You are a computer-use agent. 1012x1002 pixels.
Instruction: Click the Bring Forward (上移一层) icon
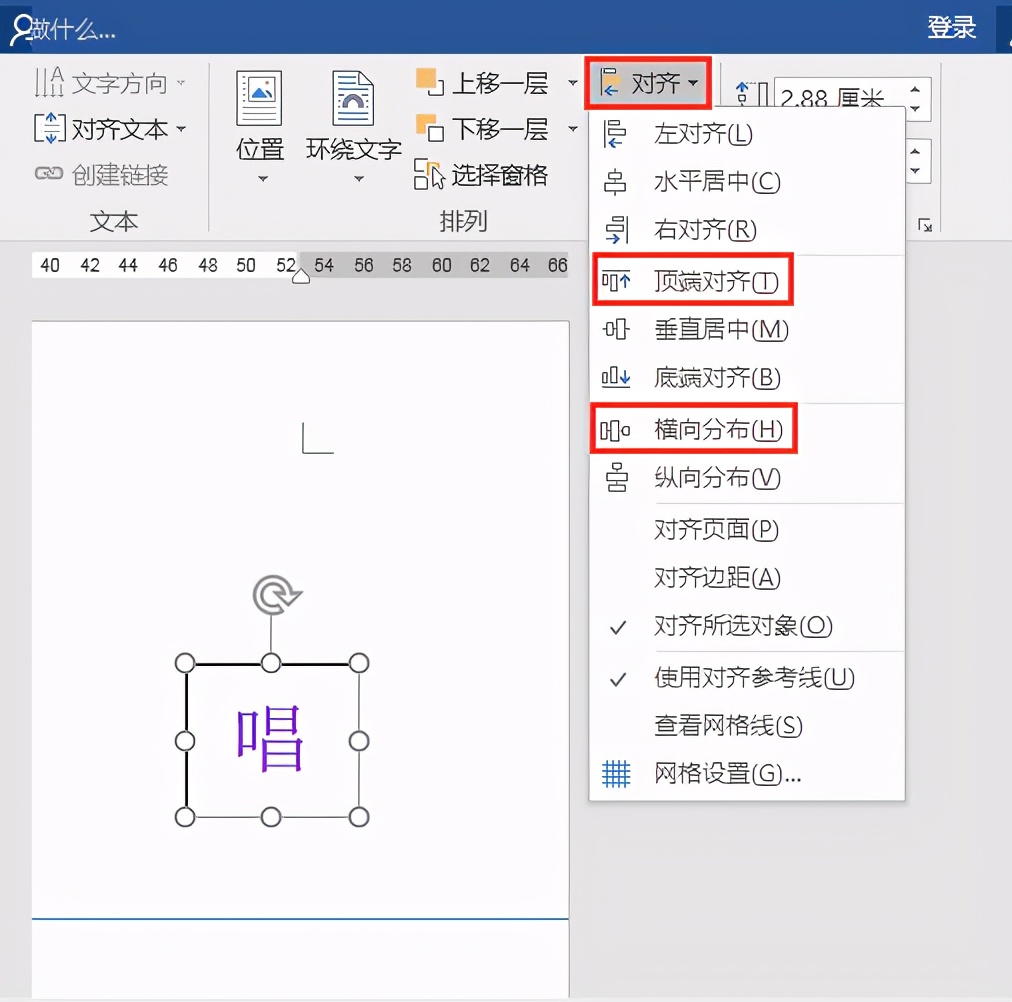(430, 83)
